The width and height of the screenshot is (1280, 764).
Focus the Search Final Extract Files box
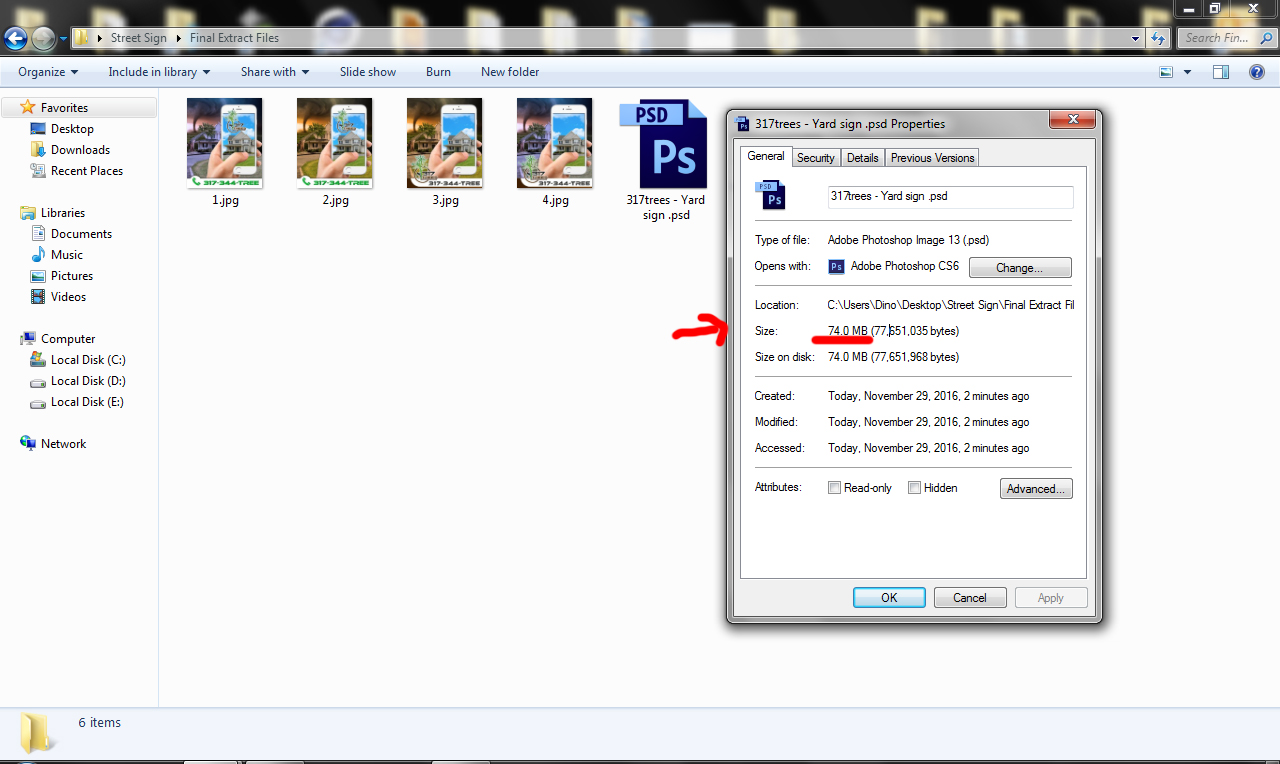point(1226,38)
